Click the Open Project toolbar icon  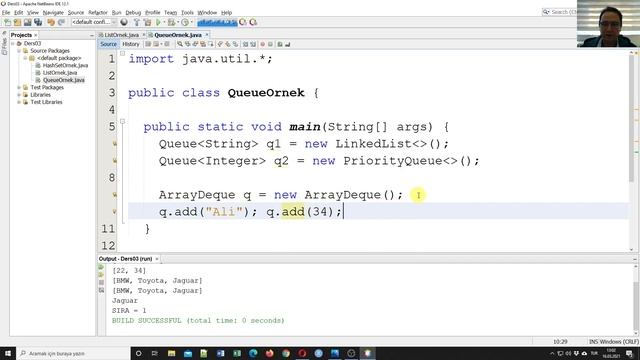tap(27, 22)
